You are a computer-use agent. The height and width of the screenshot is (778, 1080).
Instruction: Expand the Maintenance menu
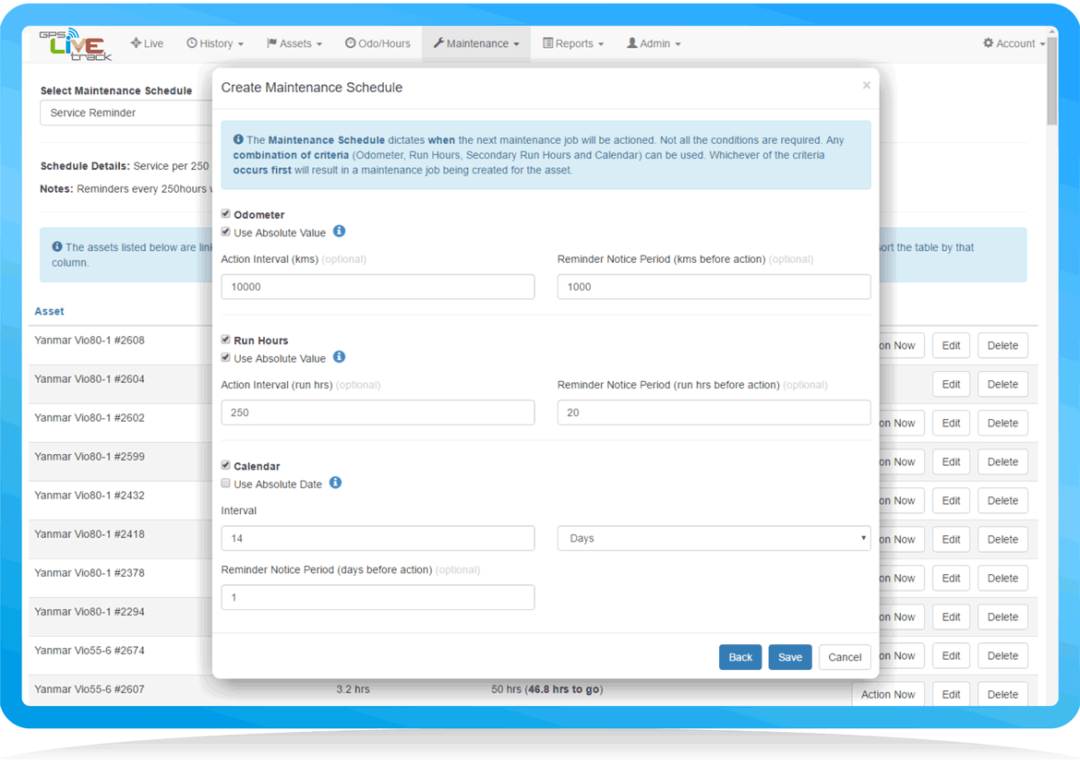click(476, 44)
